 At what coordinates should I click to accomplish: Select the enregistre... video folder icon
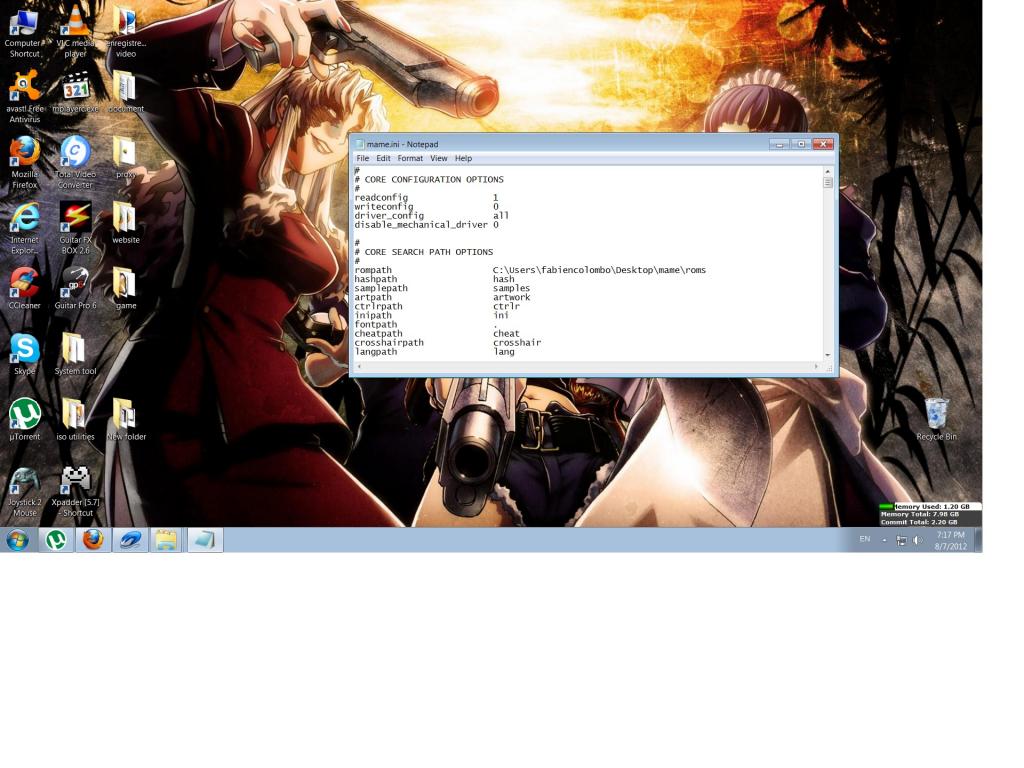point(125,31)
